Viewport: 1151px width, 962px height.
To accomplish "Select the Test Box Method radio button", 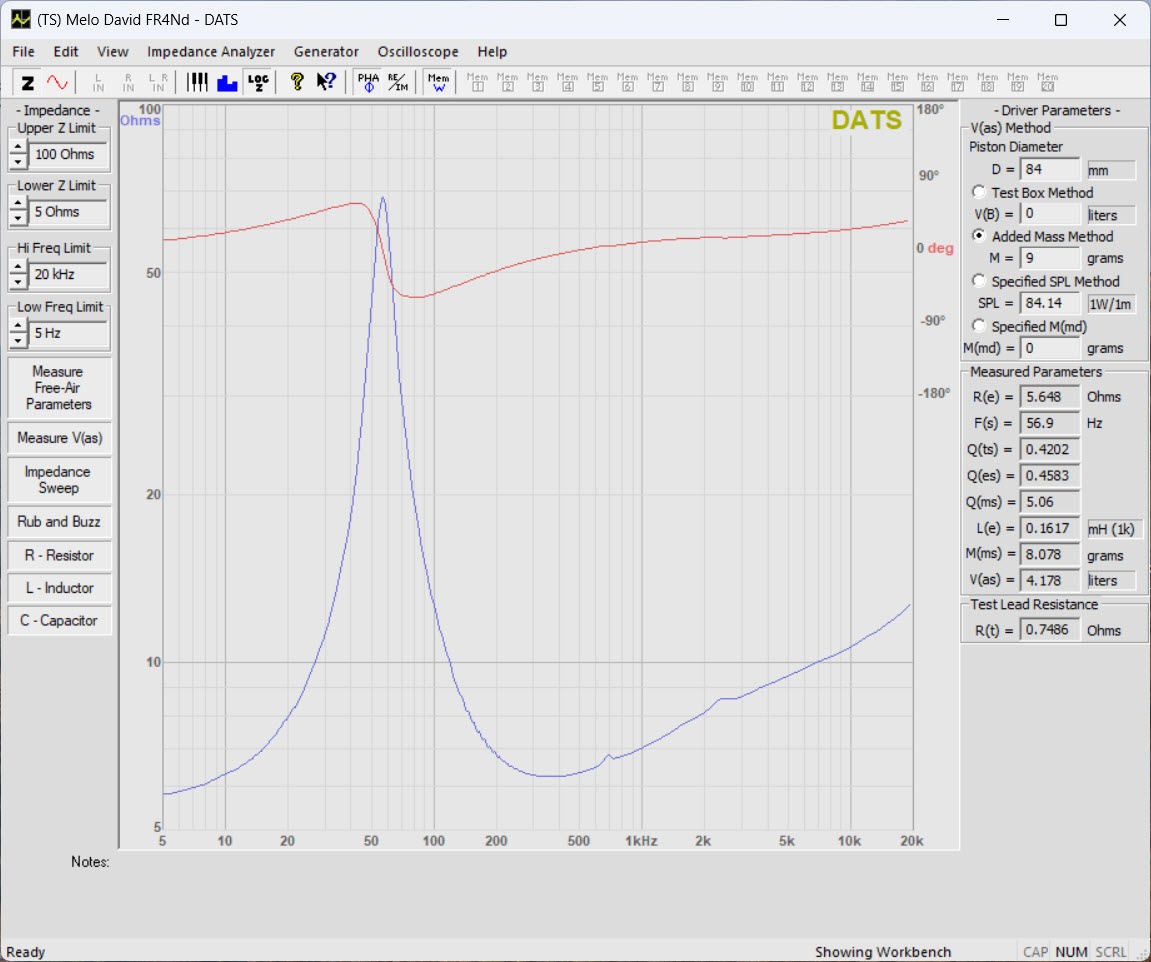I will click(x=979, y=192).
